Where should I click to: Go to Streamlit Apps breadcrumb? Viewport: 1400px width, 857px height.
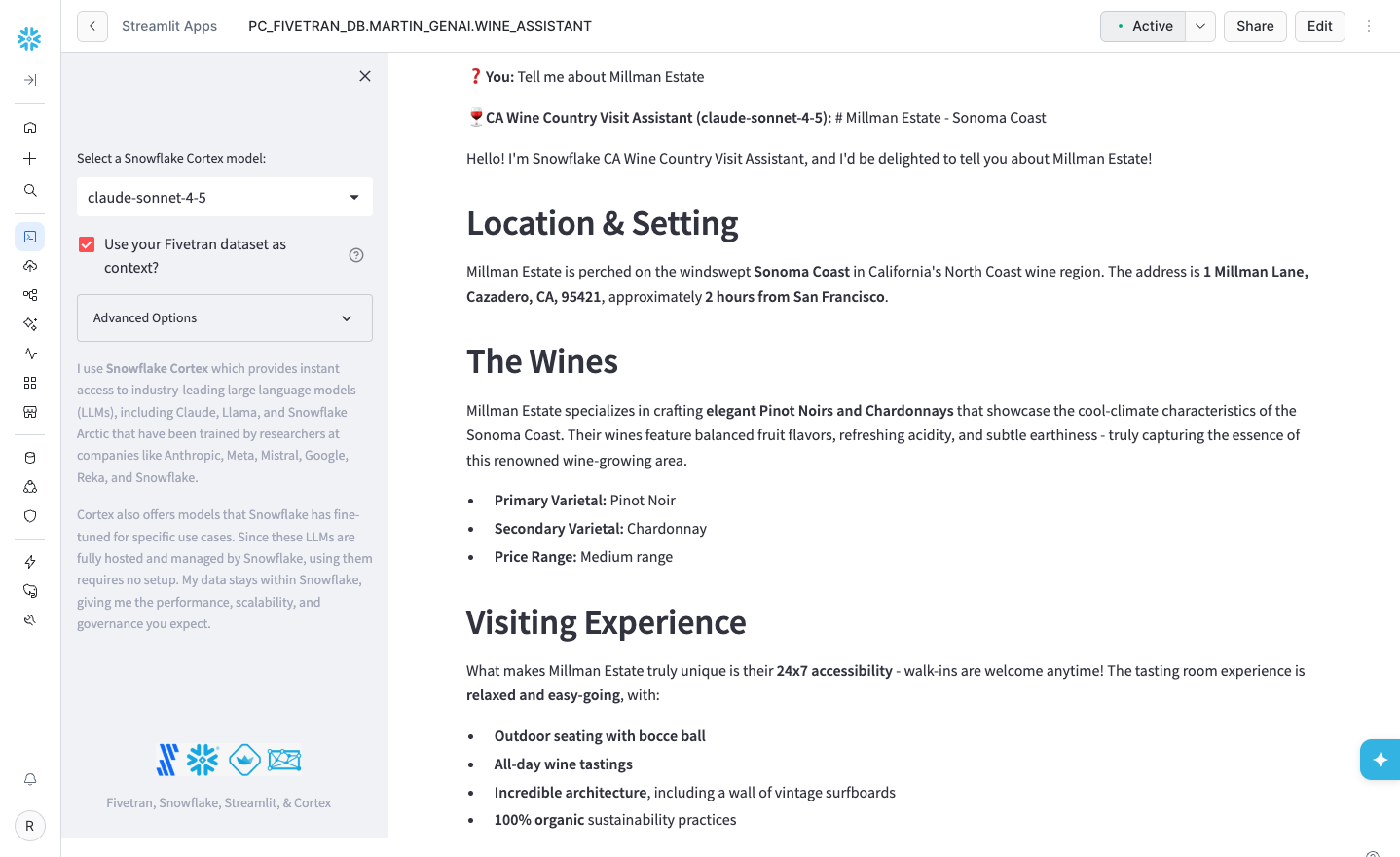169,26
